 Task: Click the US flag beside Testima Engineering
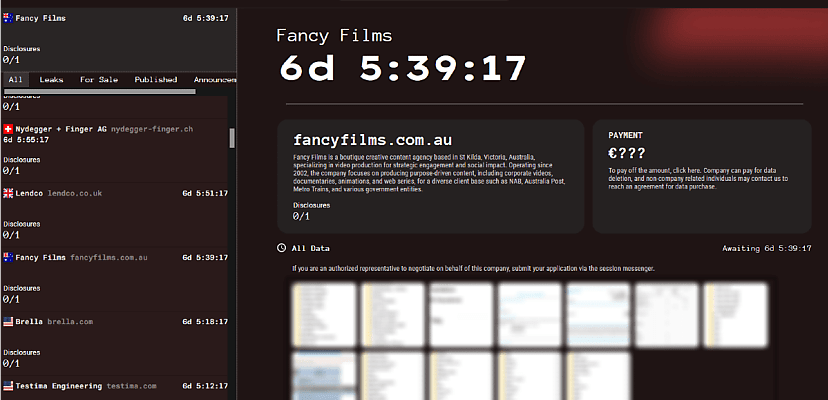point(8,386)
